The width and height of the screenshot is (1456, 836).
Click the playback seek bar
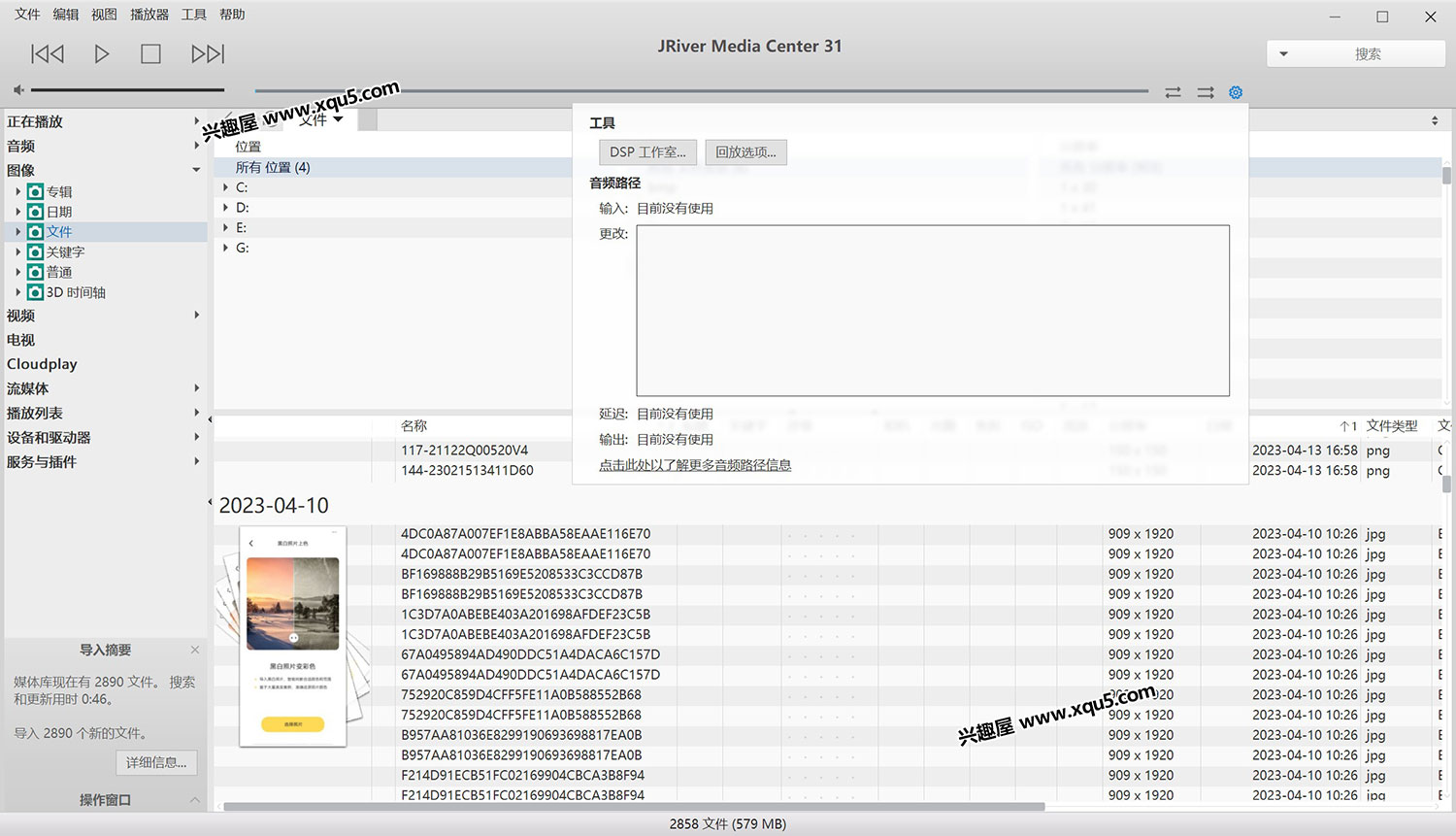pyautogui.click(x=701, y=91)
